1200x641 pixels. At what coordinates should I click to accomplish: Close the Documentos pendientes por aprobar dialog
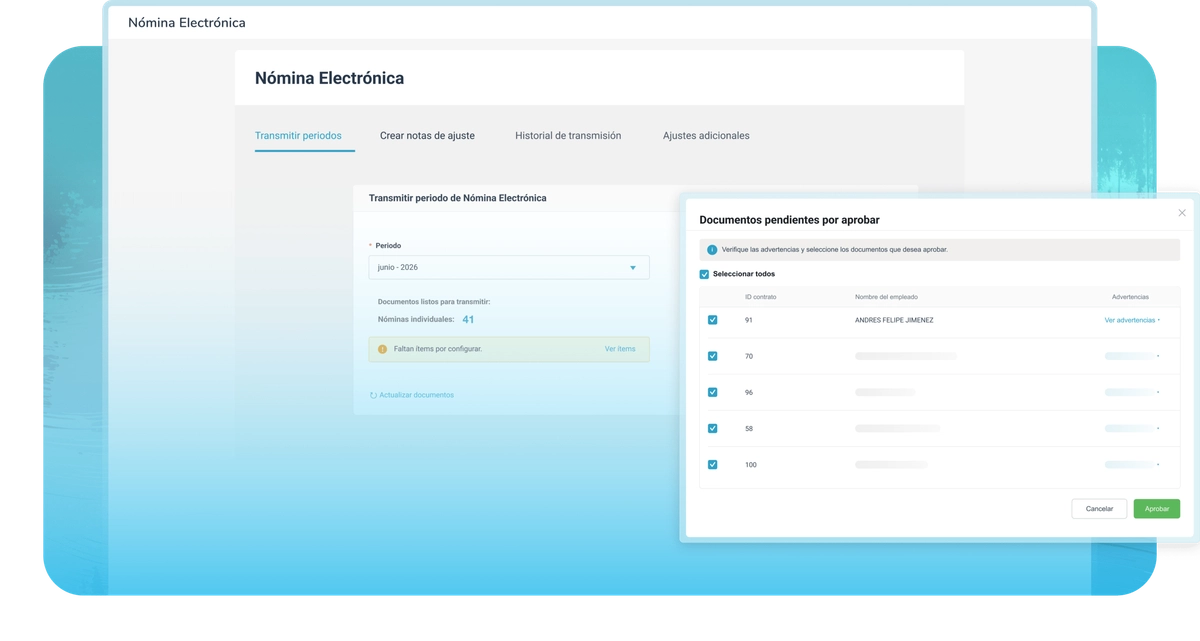coord(1182,213)
